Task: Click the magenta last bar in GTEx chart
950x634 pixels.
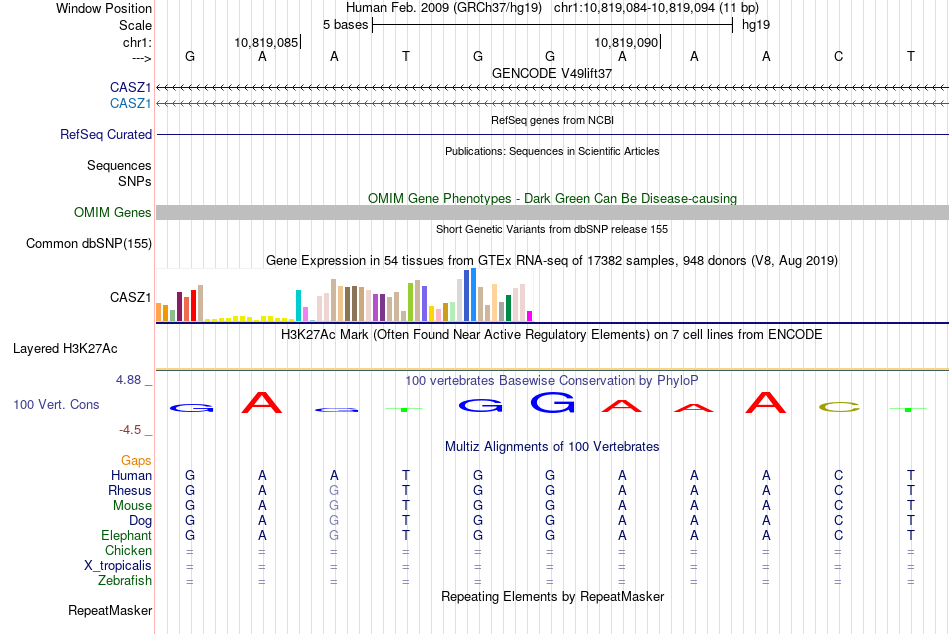Action: click(530, 316)
